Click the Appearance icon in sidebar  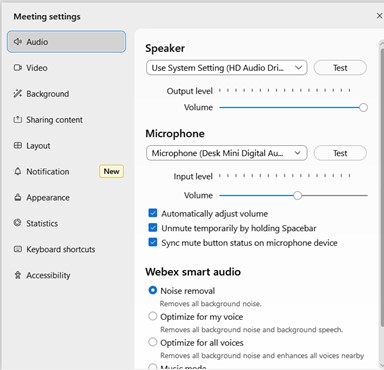tap(18, 197)
